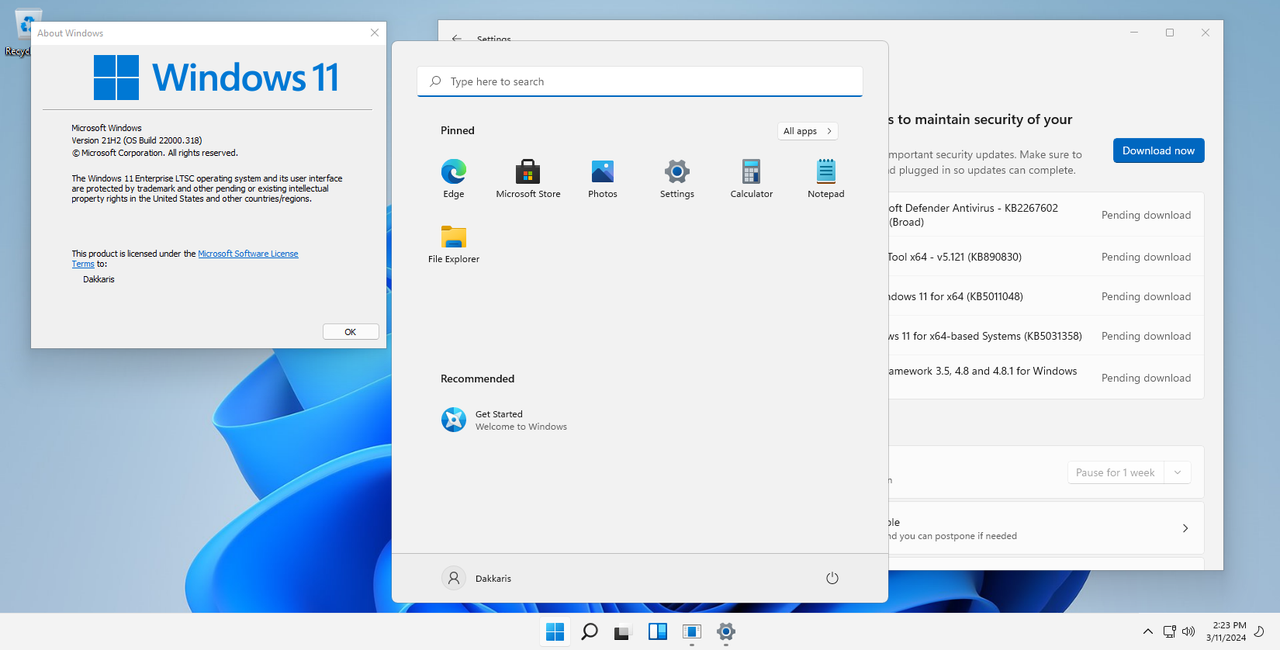Open Search from the taskbar
The image size is (1280, 650).
click(589, 632)
